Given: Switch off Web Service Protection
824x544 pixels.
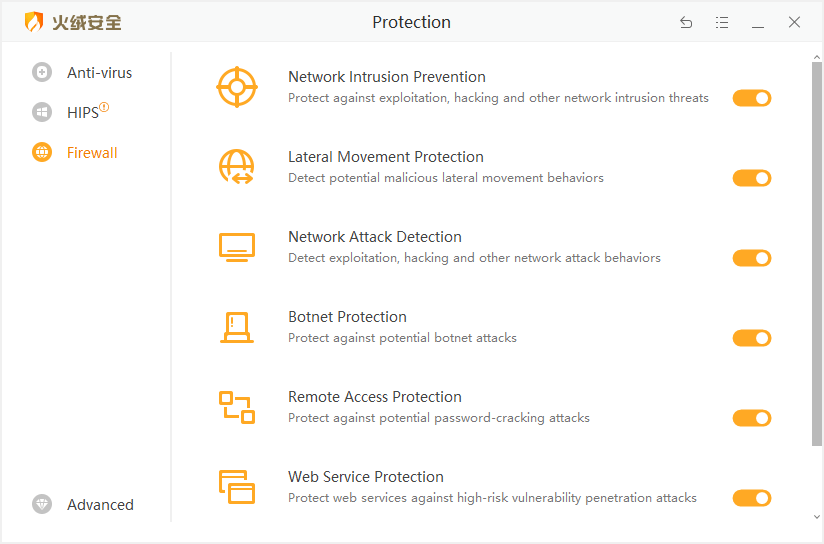Looking at the screenshot, I should [x=752, y=498].
